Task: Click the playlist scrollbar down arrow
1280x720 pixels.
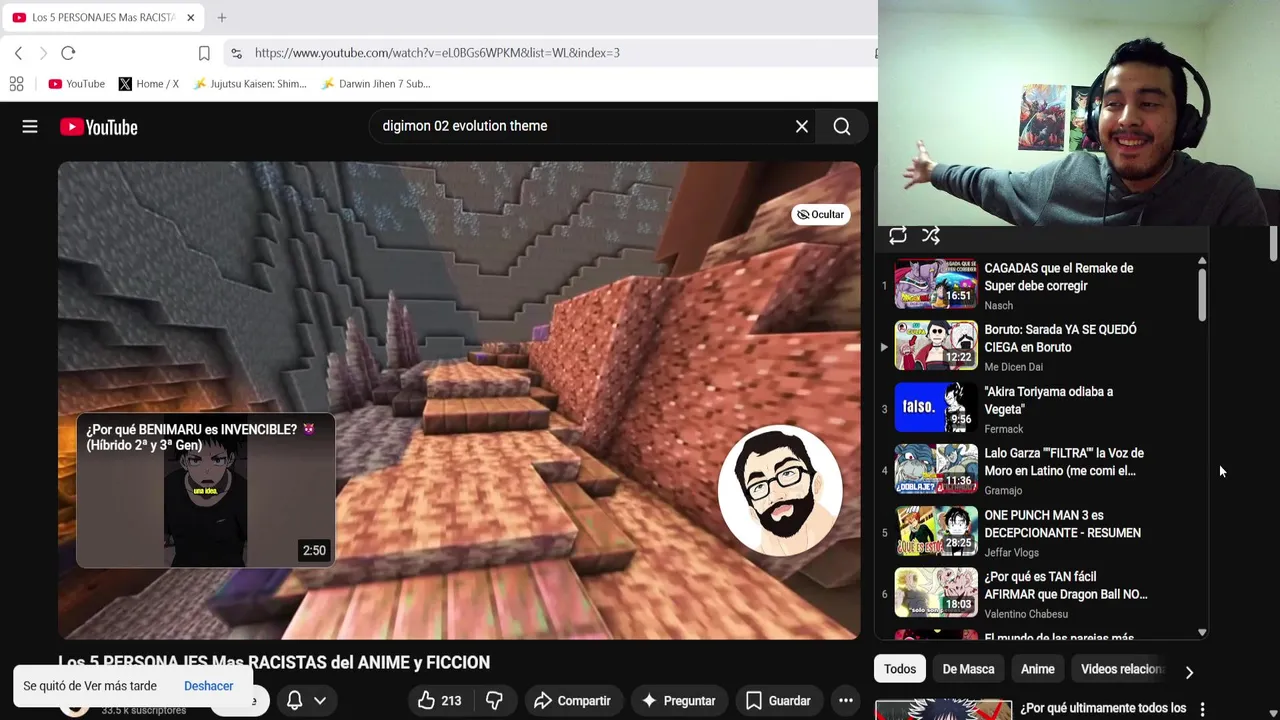Action: [x=1202, y=632]
